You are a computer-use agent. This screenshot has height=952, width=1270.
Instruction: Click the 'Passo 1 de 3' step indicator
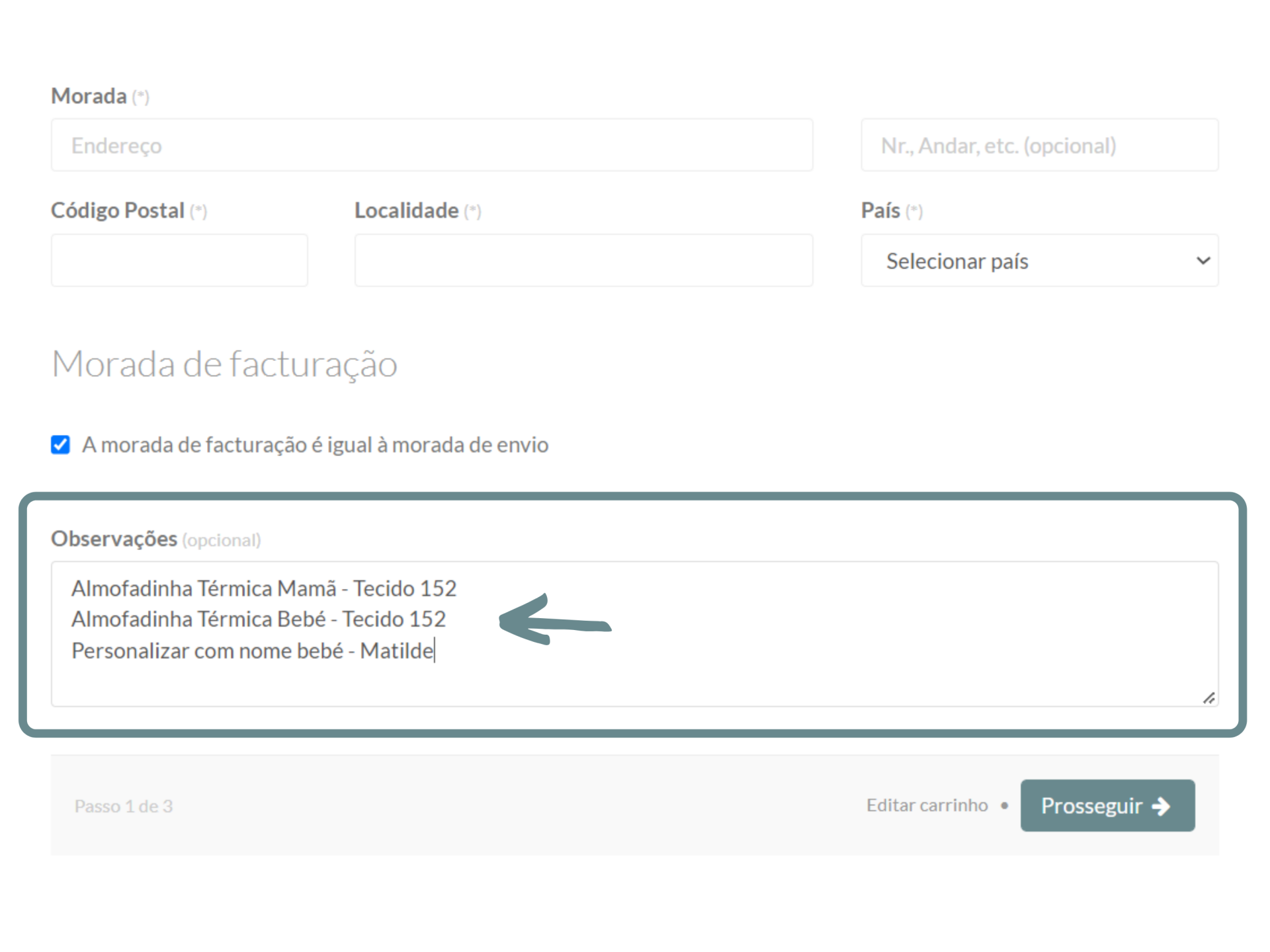(124, 806)
